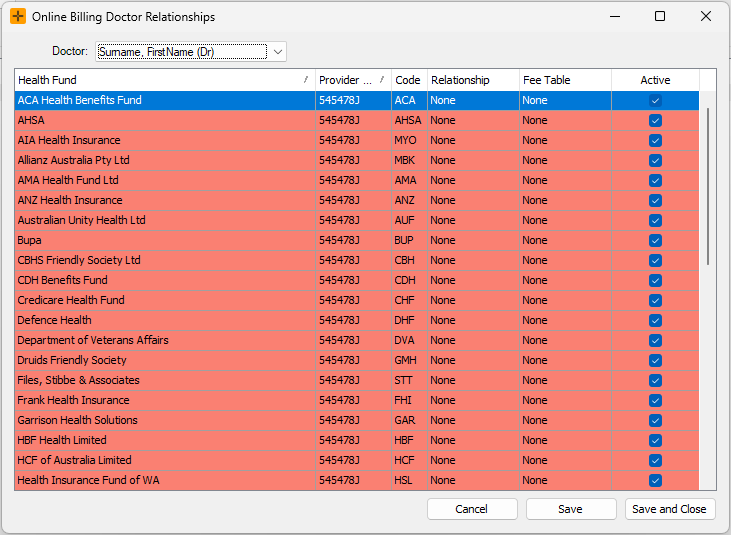Select CBHS Friendly Society Ltd row

coord(357,260)
